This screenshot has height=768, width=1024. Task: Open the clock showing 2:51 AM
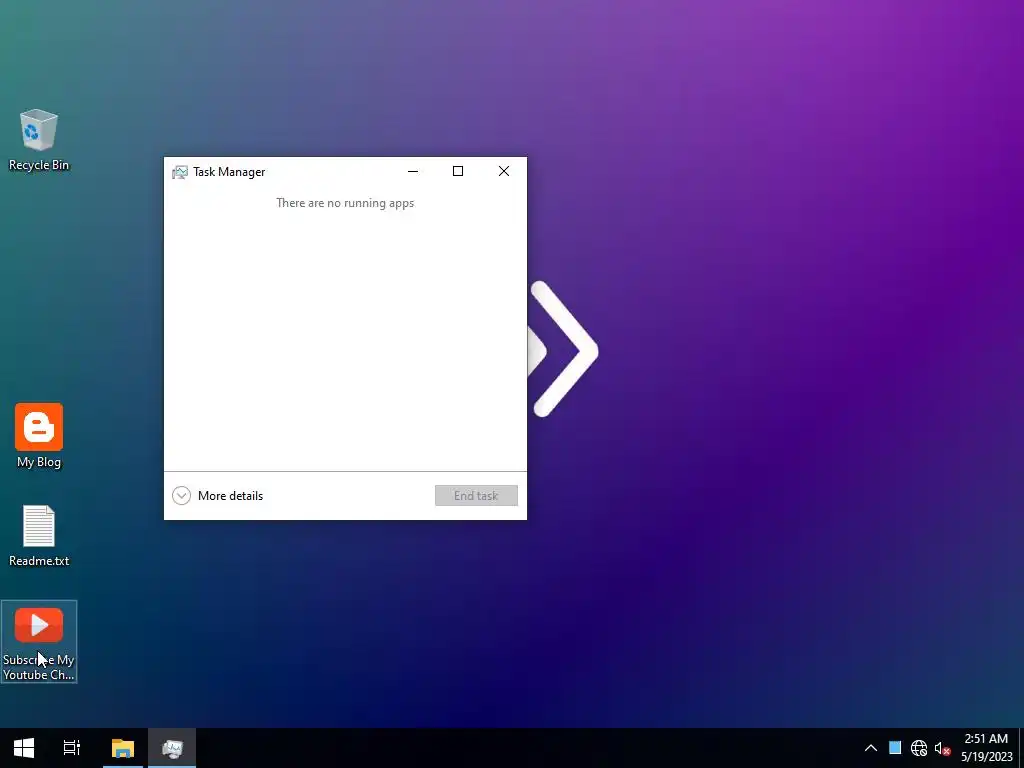click(986, 748)
